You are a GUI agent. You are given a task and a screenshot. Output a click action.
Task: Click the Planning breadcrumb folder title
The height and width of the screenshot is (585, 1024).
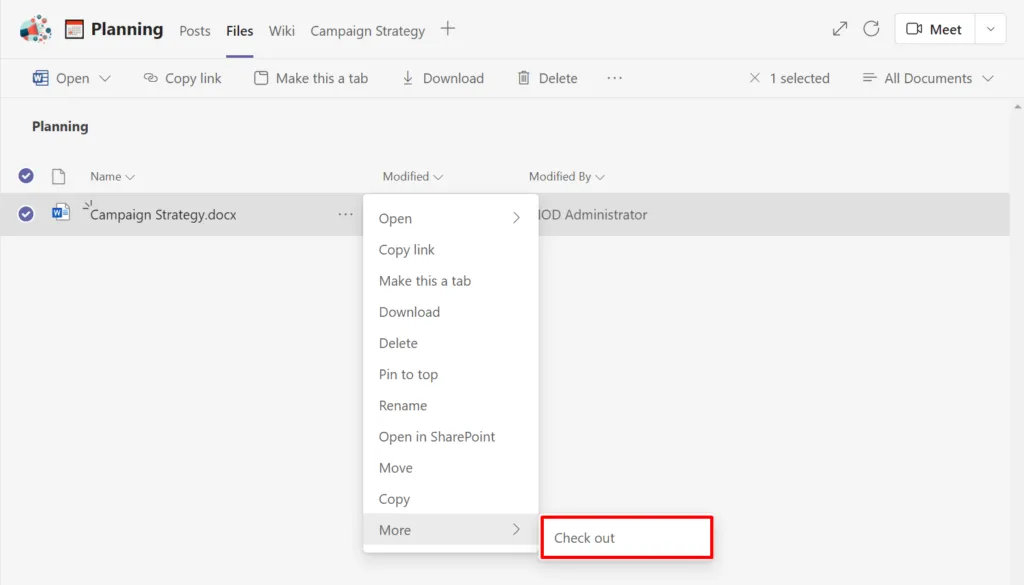[x=60, y=127]
